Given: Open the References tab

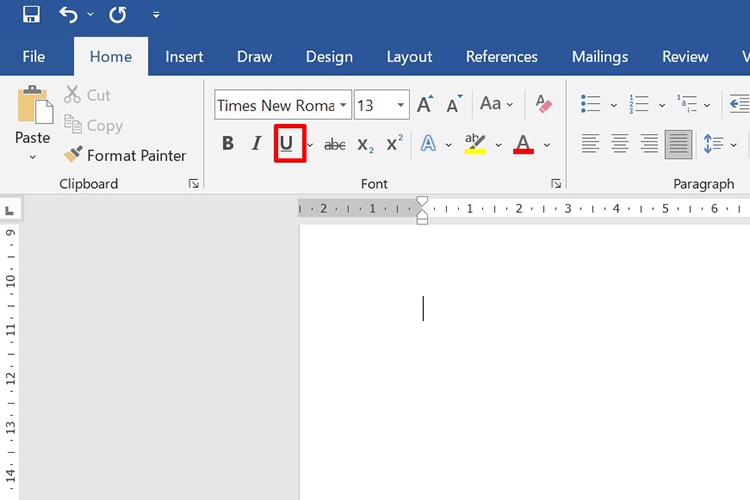Looking at the screenshot, I should coord(502,57).
